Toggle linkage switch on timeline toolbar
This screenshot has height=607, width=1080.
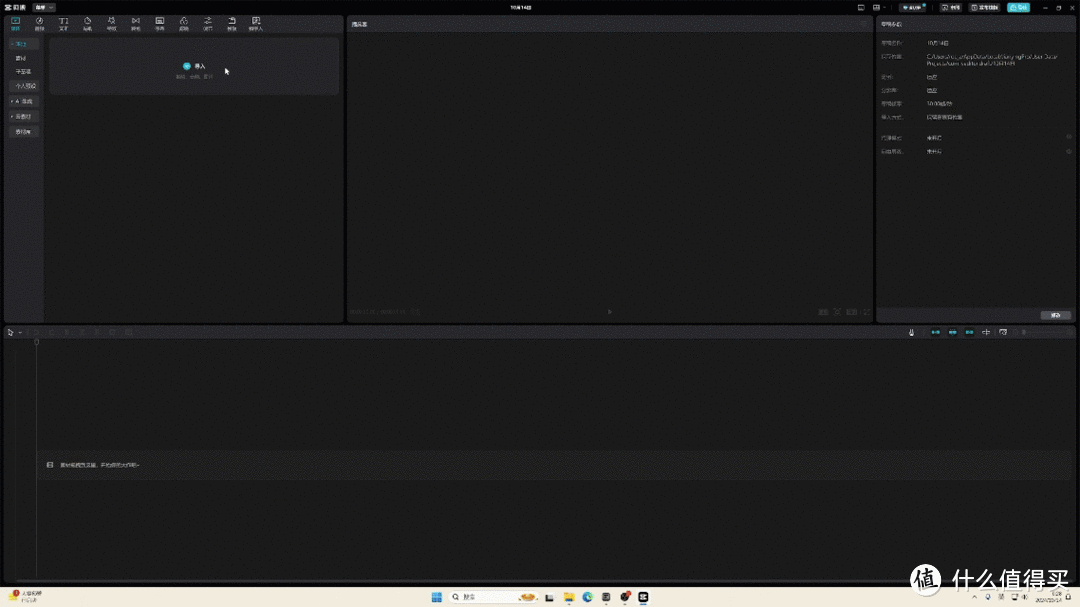(x=969, y=332)
